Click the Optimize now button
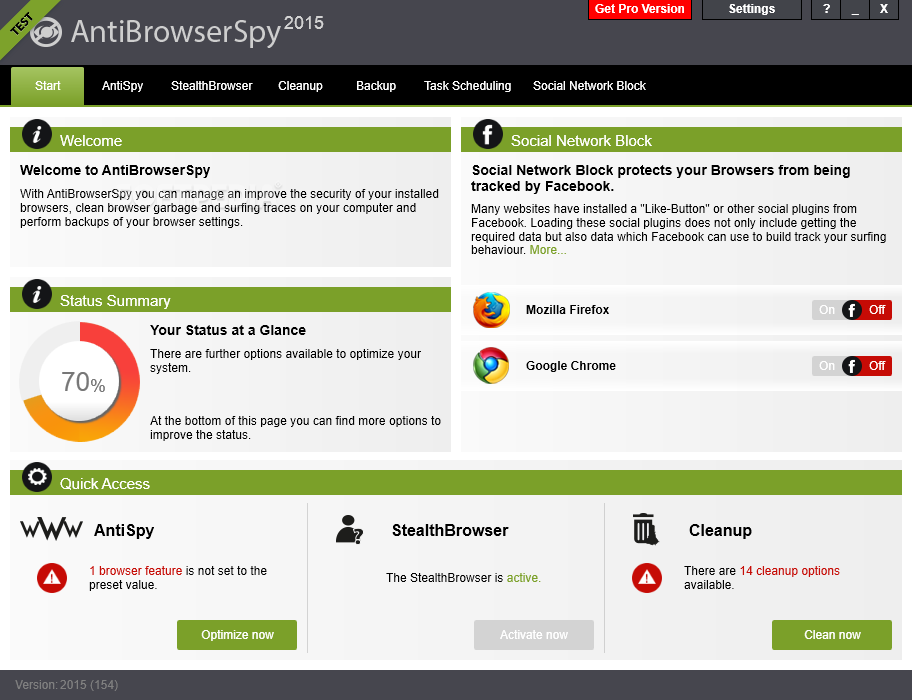This screenshot has height=700, width=912. click(237, 635)
